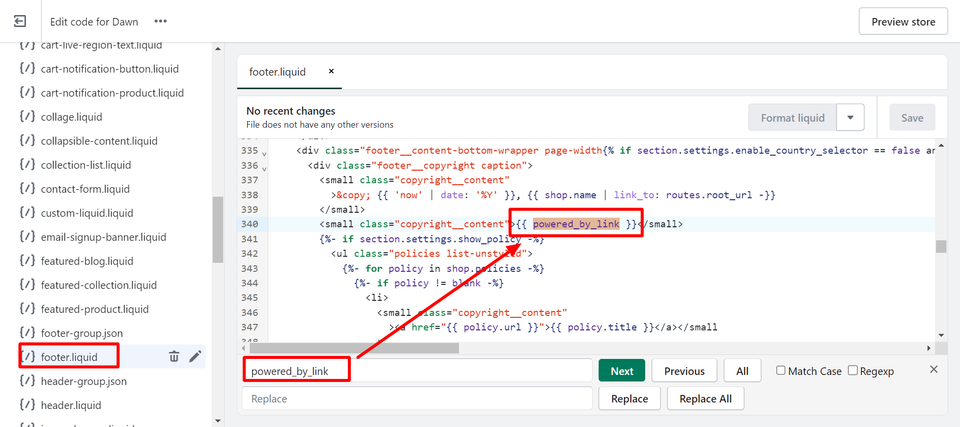Open custom-liquid.liquid file

[x=87, y=213]
